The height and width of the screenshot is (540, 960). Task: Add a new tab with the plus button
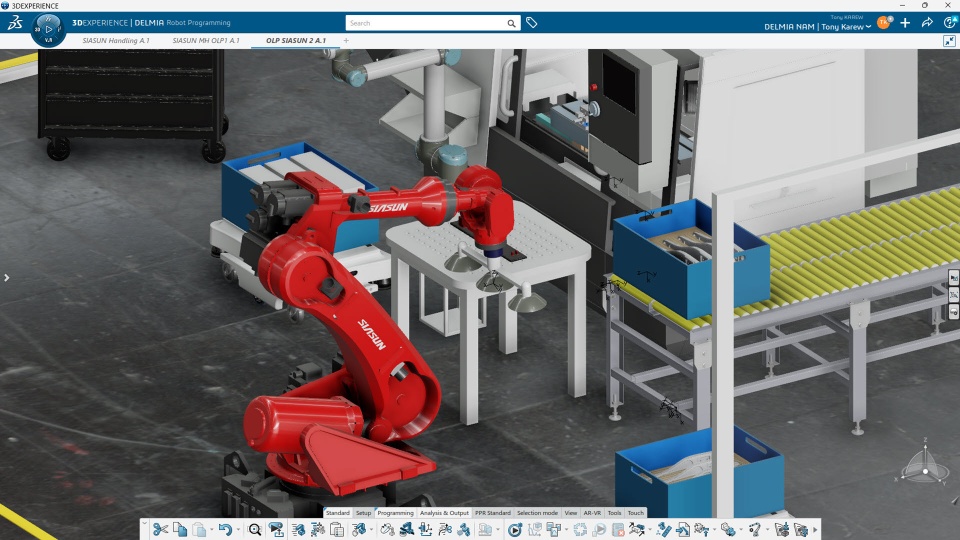pos(346,40)
